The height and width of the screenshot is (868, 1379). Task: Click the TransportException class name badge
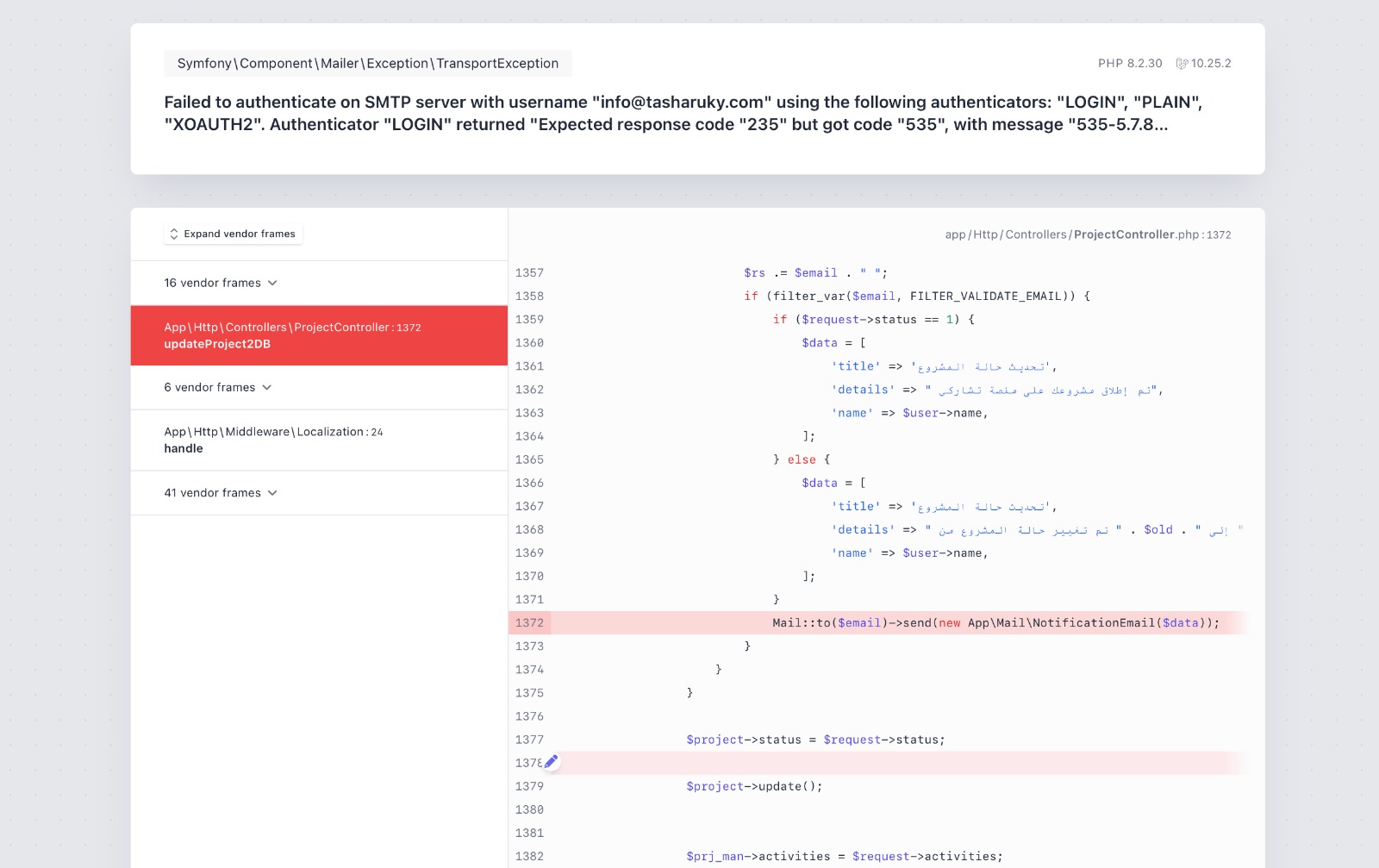[368, 64]
